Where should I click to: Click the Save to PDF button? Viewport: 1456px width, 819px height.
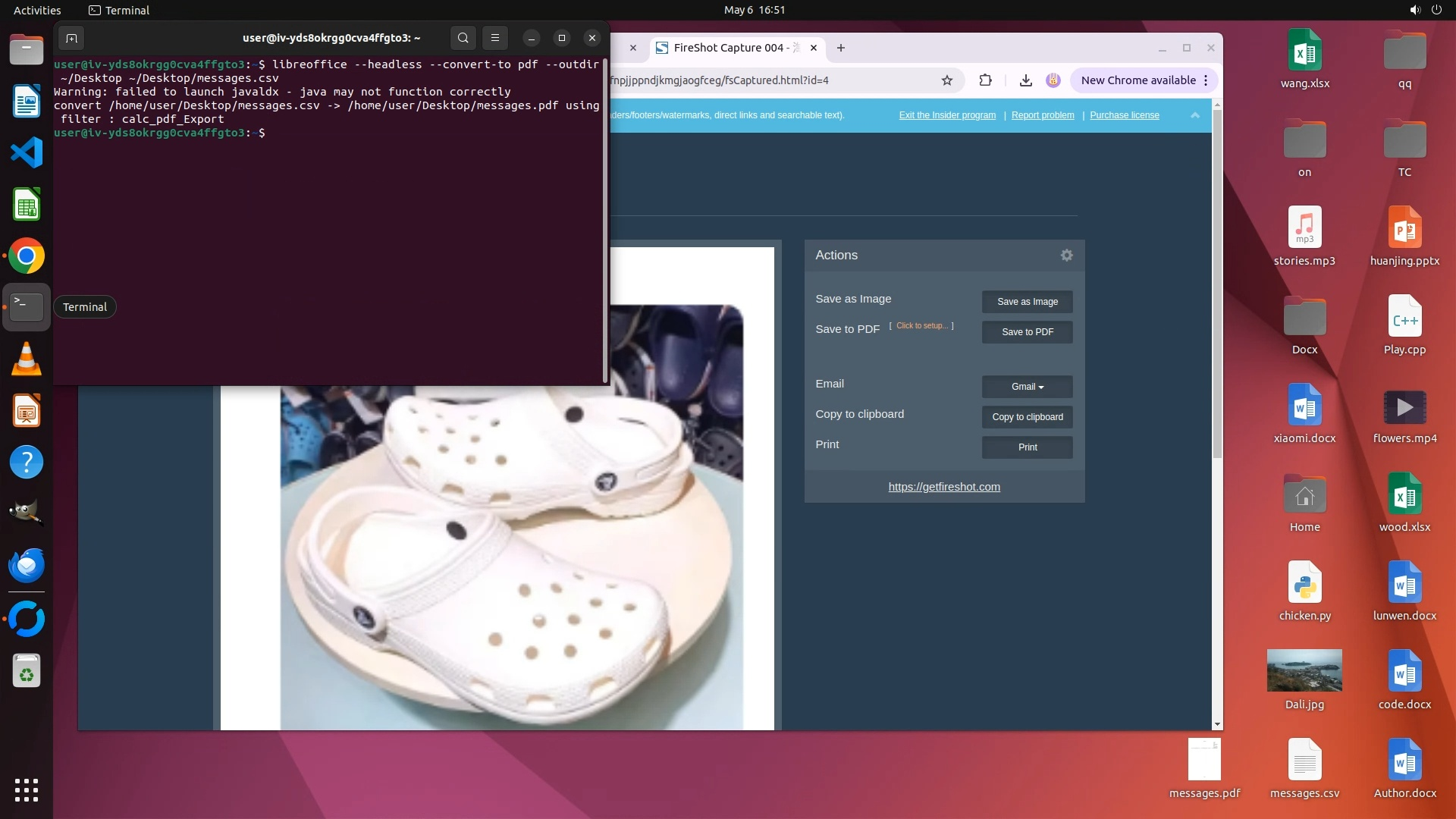[1027, 332]
